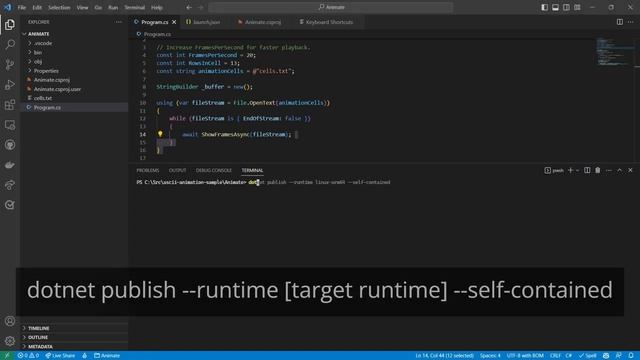This screenshot has width=640, height=360.
Task: Open Remote Explorer view
Action: point(10,125)
